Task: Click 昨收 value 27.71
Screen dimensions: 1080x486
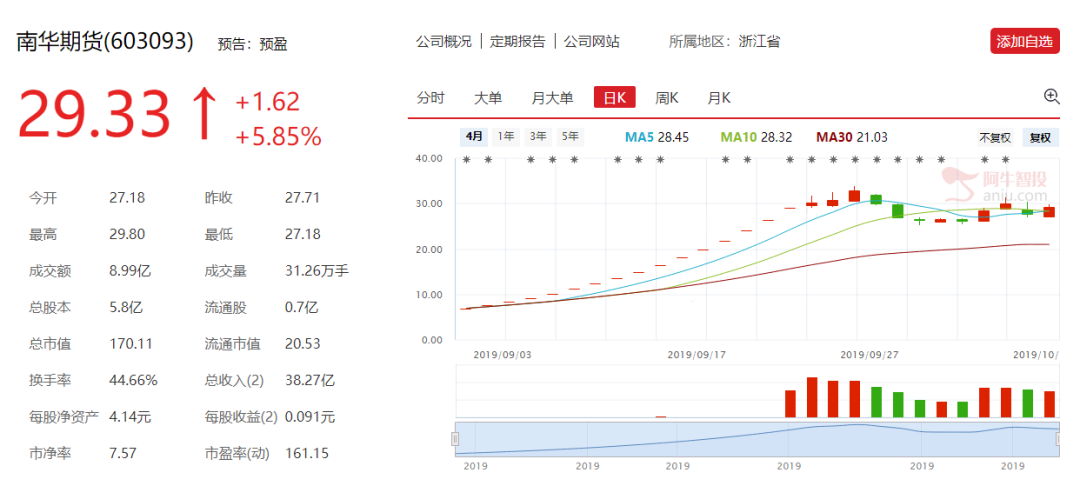Action: point(303,198)
